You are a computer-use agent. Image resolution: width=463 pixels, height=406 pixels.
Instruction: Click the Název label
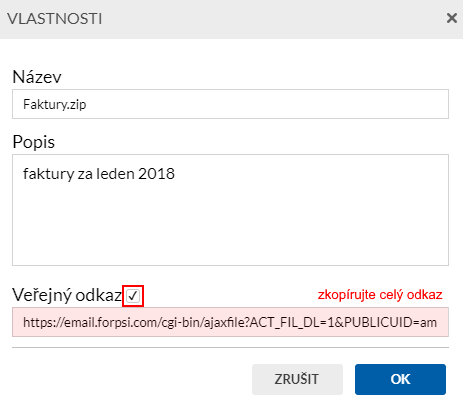pos(37,77)
